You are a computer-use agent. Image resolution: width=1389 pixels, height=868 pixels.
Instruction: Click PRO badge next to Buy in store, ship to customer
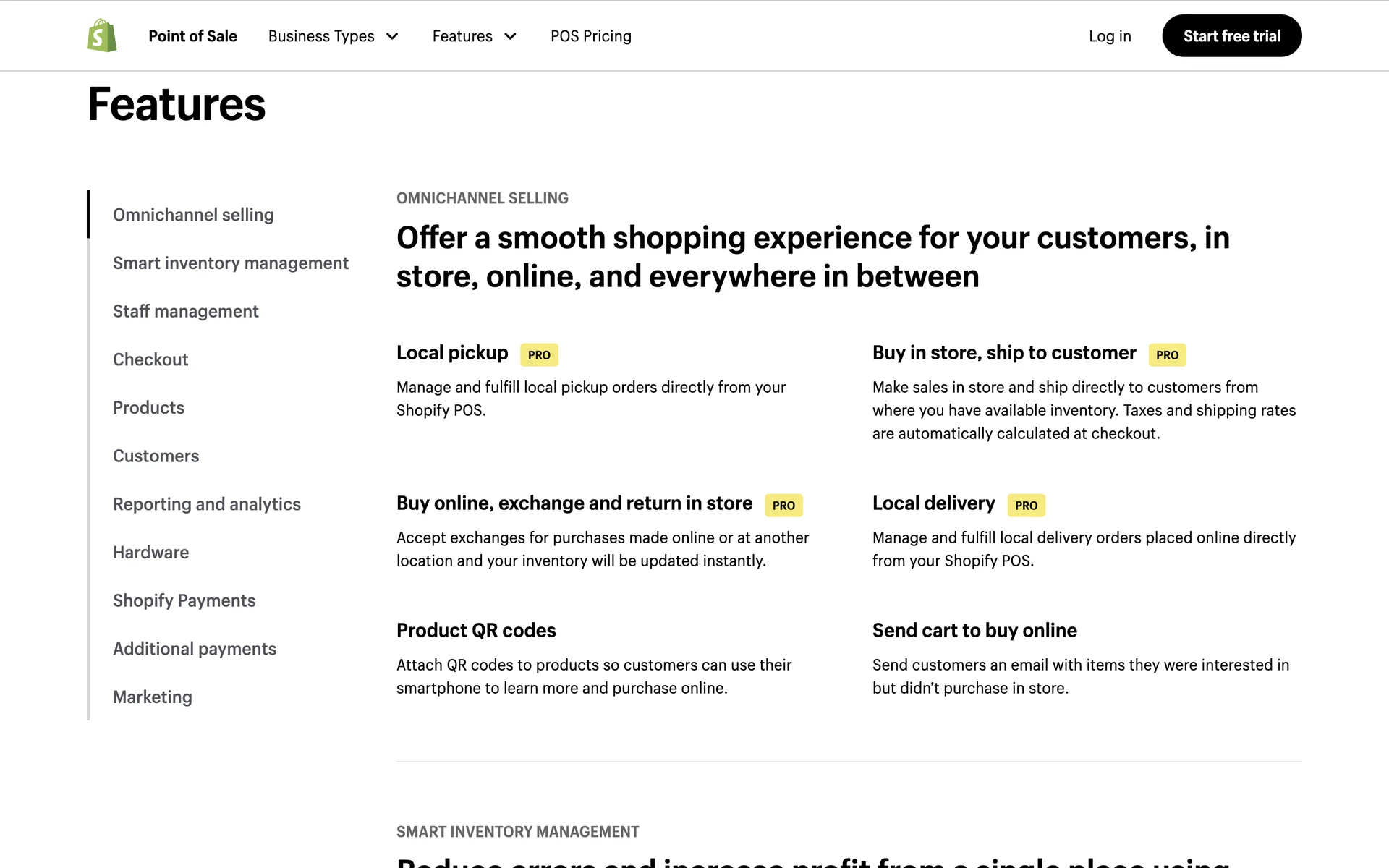1167,355
